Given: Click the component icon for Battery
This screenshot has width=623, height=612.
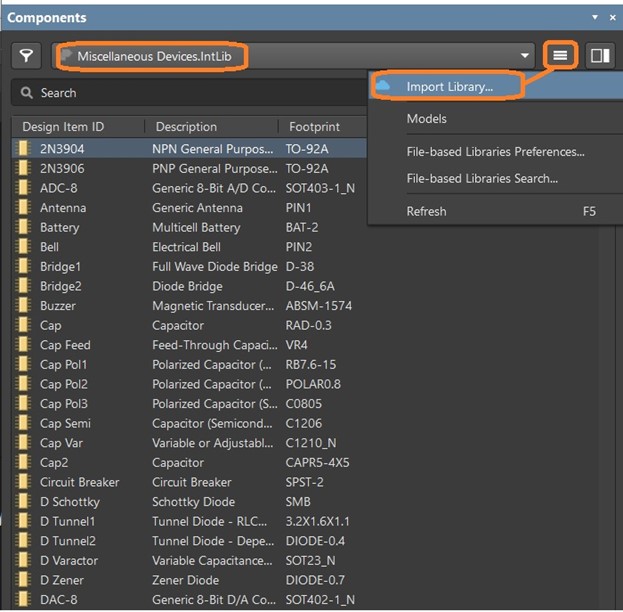Looking at the screenshot, I should coord(23,227).
